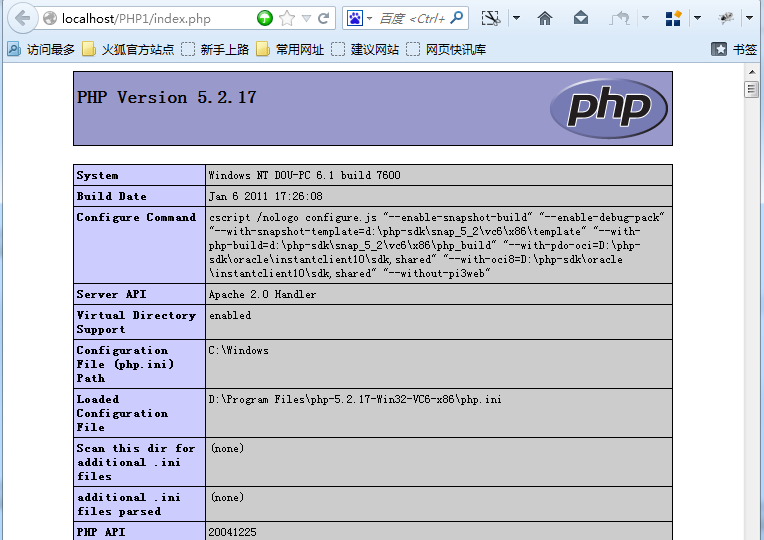The image size is (764, 540).
Task: Click the Baidu paw search engine icon
Action: click(355, 19)
